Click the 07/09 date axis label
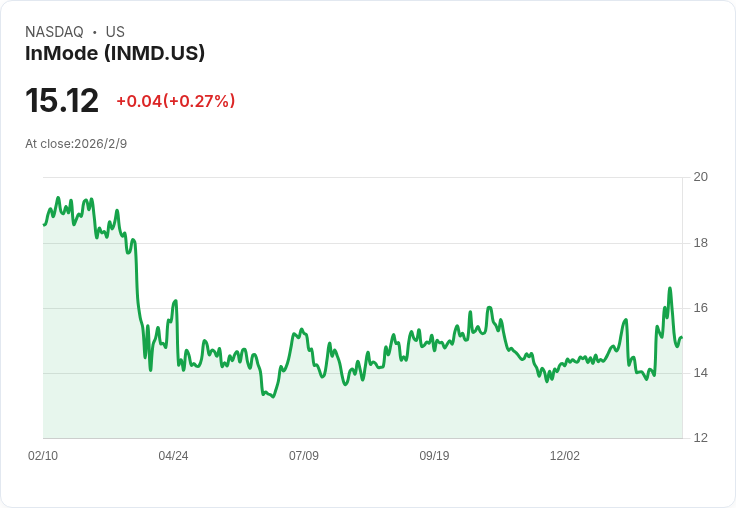Screen dimensions: 736x508 304,455
